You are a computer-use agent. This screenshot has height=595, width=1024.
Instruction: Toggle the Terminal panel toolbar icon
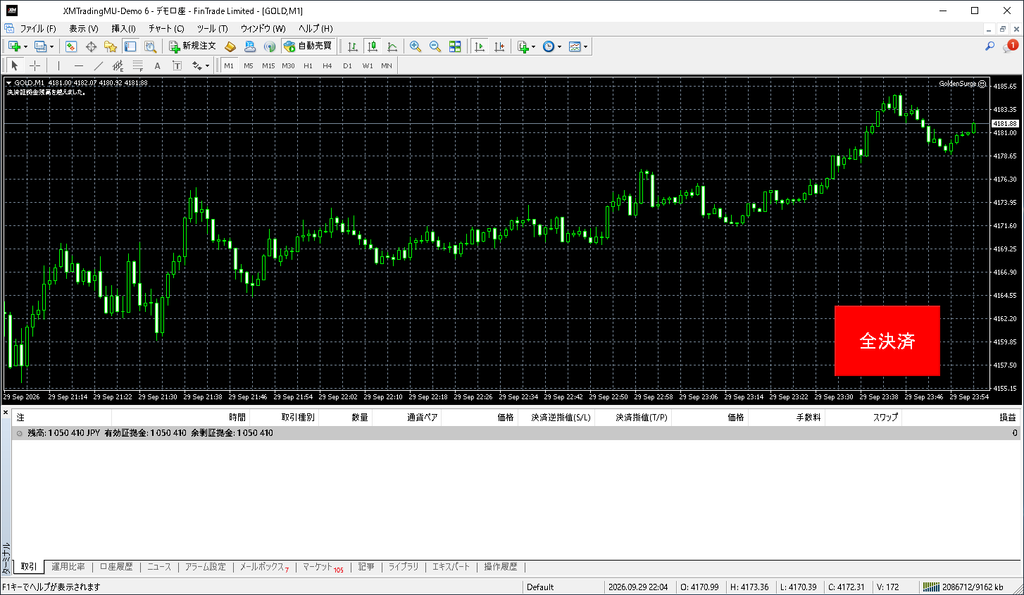point(131,46)
